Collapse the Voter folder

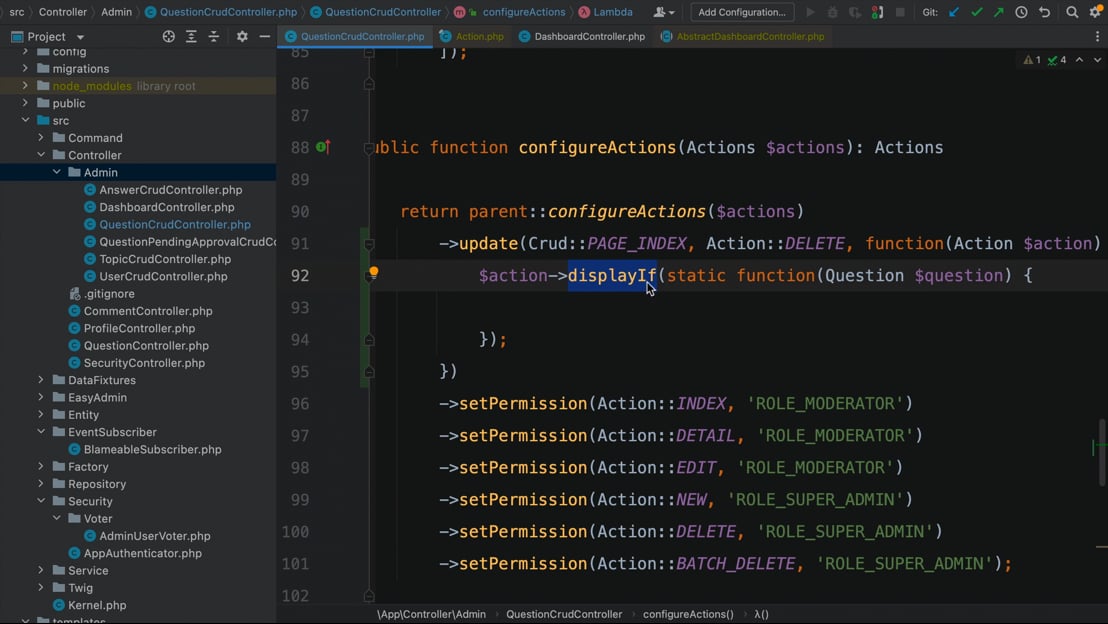[x=57, y=518]
